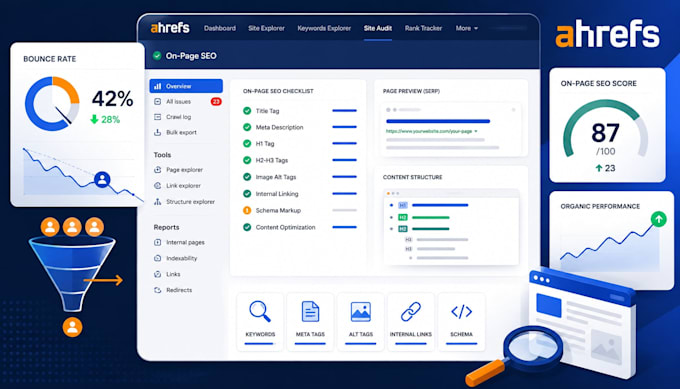Open the Internal pages report
This screenshot has width=680, height=389.
coord(185,242)
